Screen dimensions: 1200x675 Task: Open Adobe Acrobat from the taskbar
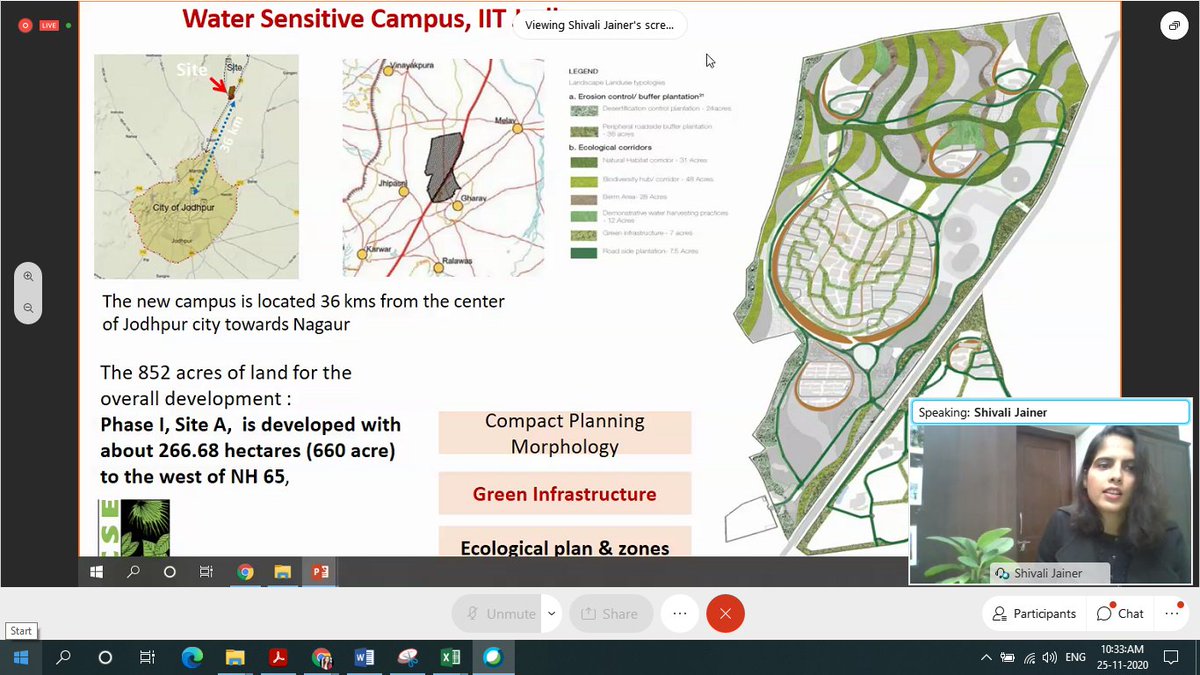coord(278,657)
